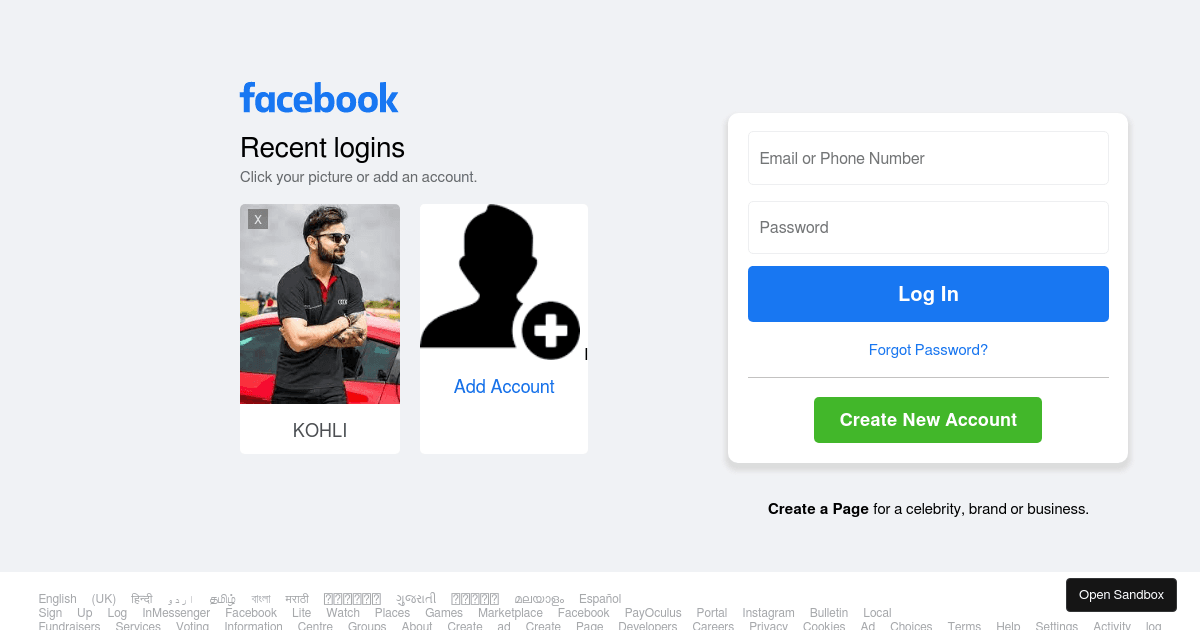Screen dimensions: 1200x630
Task: Click the Password field
Action: point(928,227)
